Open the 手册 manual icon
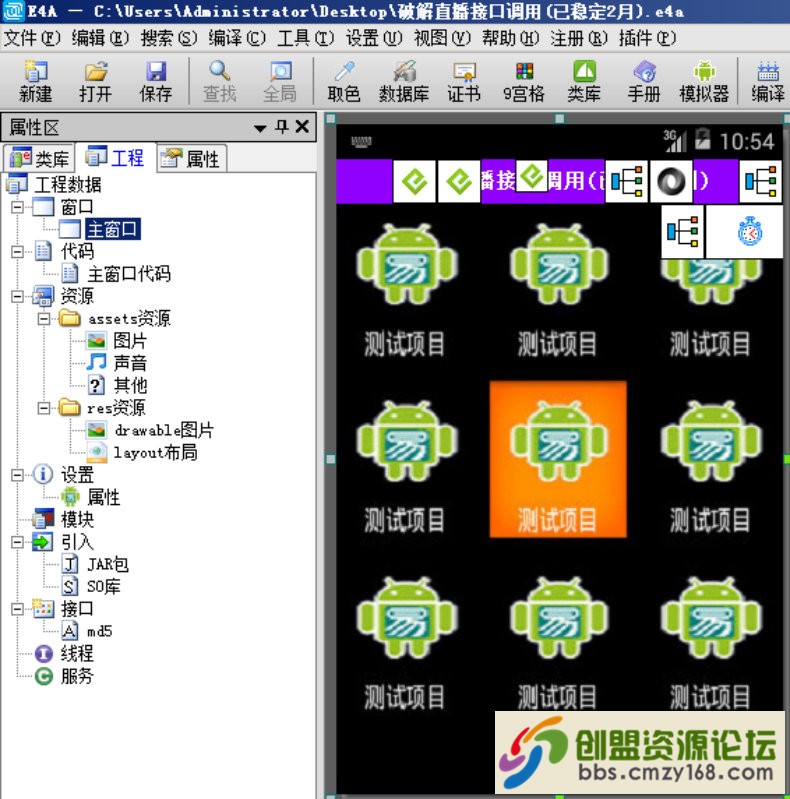790x799 pixels. click(644, 82)
